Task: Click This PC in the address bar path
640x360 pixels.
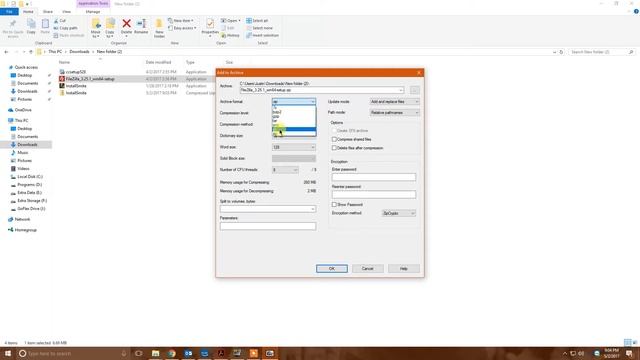Action: tap(55, 52)
